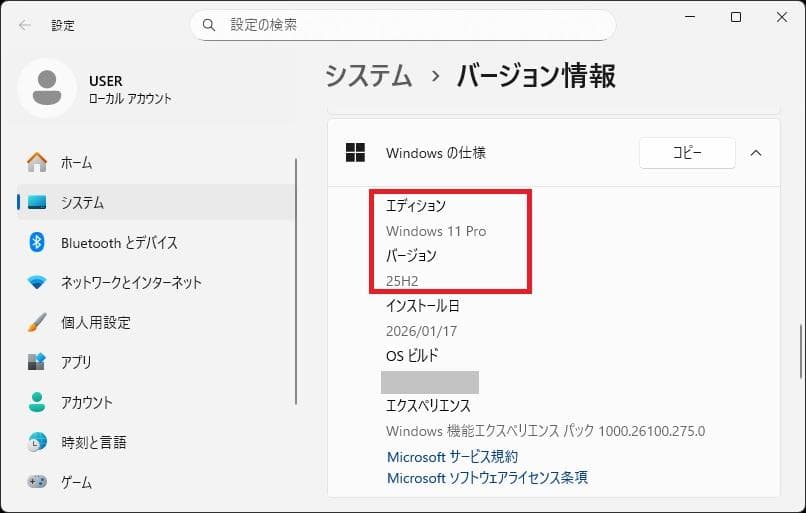Open Microsoft ソフトウェアライセンス条項 link
Screen dimensions: 806x513
[x=487, y=478]
